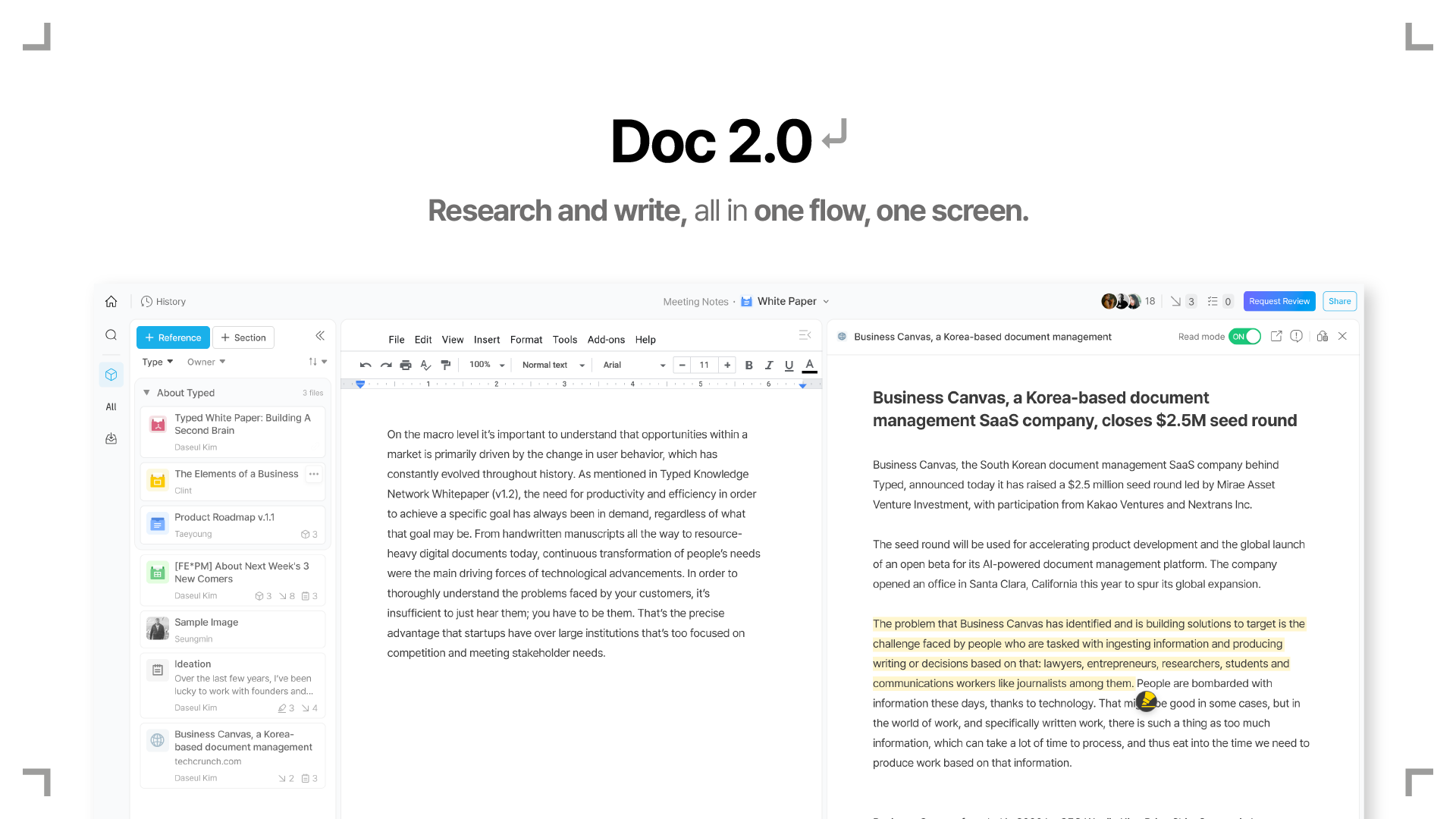Open the Type filter dropdown
1456x819 pixels.
point(158,362)
